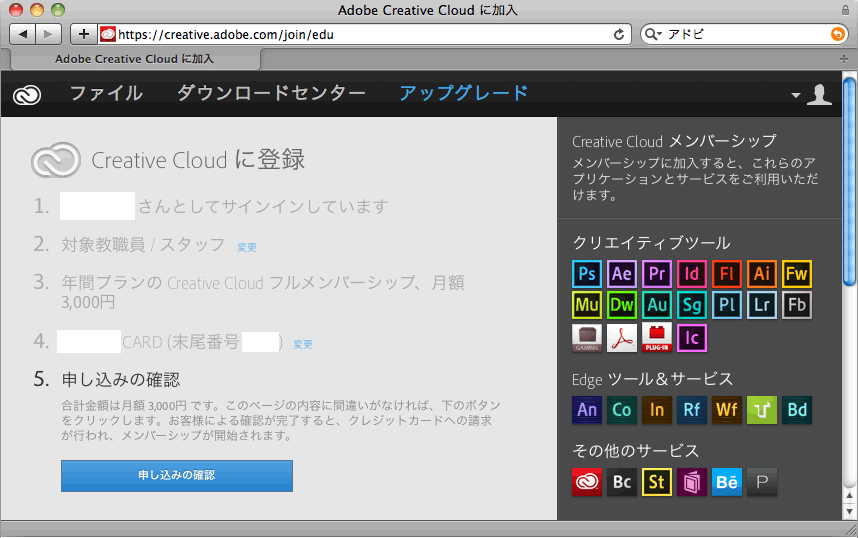858x538 pixels.
Task: Select the After Effects (Ae) icon
Action: coord(622,274)
